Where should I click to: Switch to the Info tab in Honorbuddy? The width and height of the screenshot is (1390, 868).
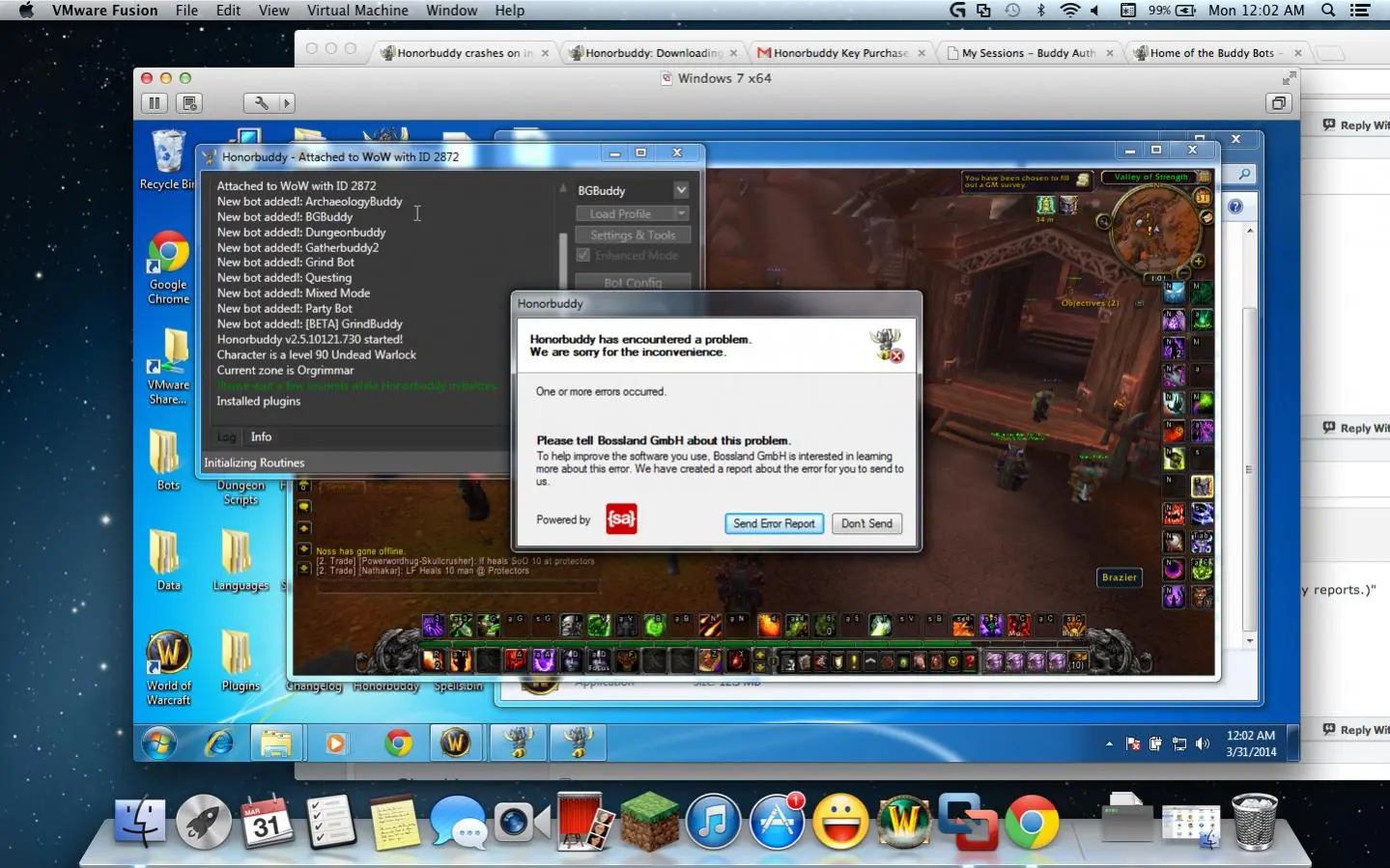(x=261, y=436)
